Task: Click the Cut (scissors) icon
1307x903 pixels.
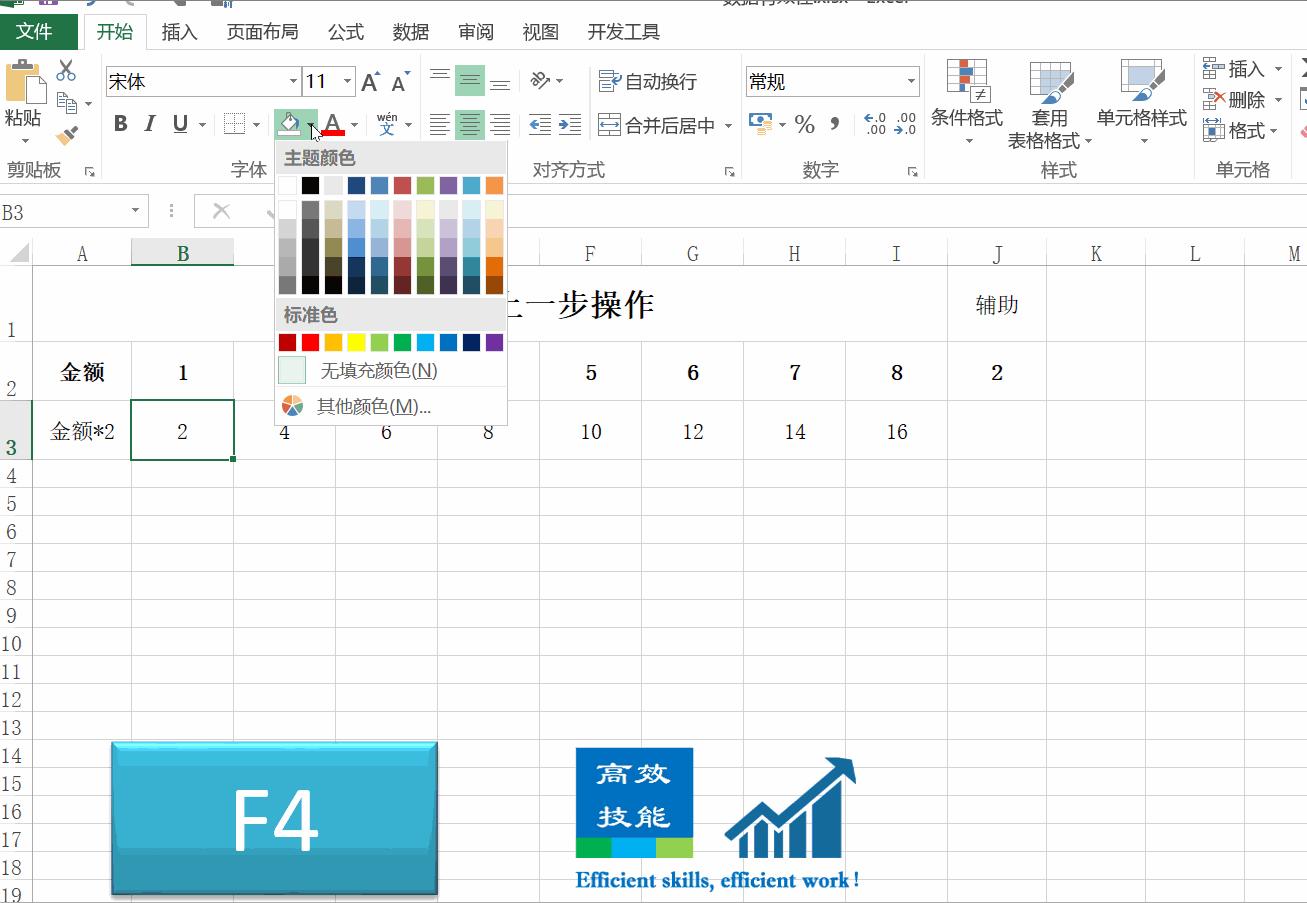Action: (65, 68)
